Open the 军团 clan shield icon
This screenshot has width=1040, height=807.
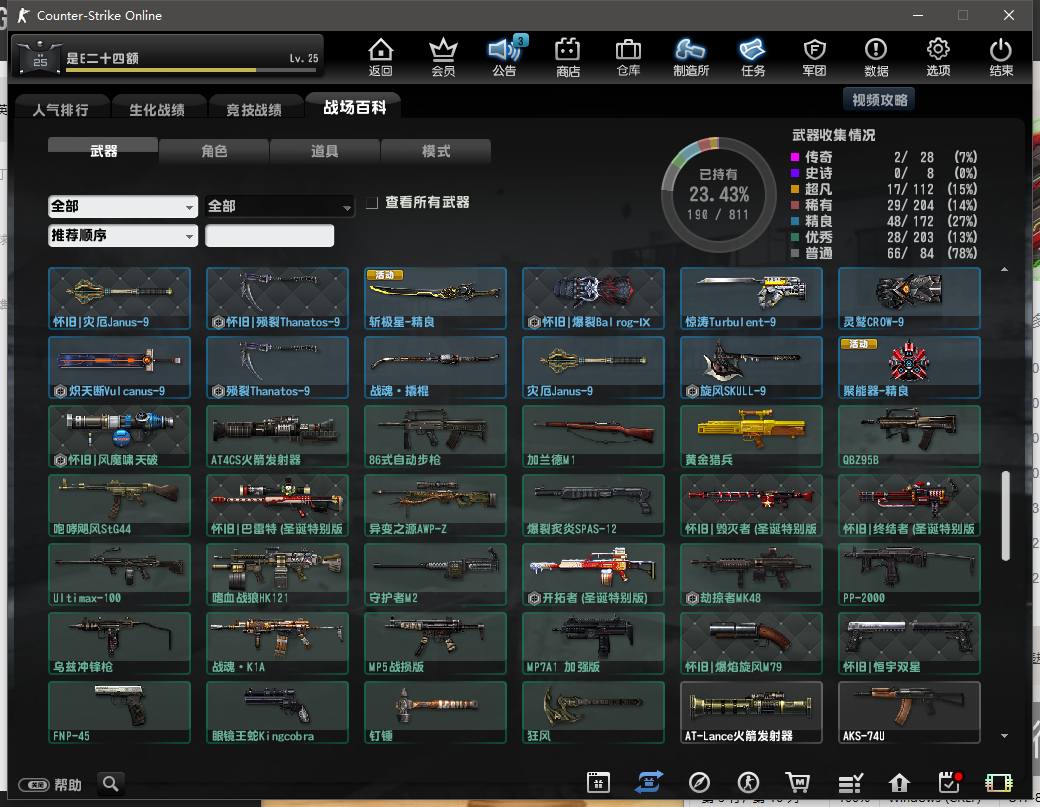tap(814, 57)
